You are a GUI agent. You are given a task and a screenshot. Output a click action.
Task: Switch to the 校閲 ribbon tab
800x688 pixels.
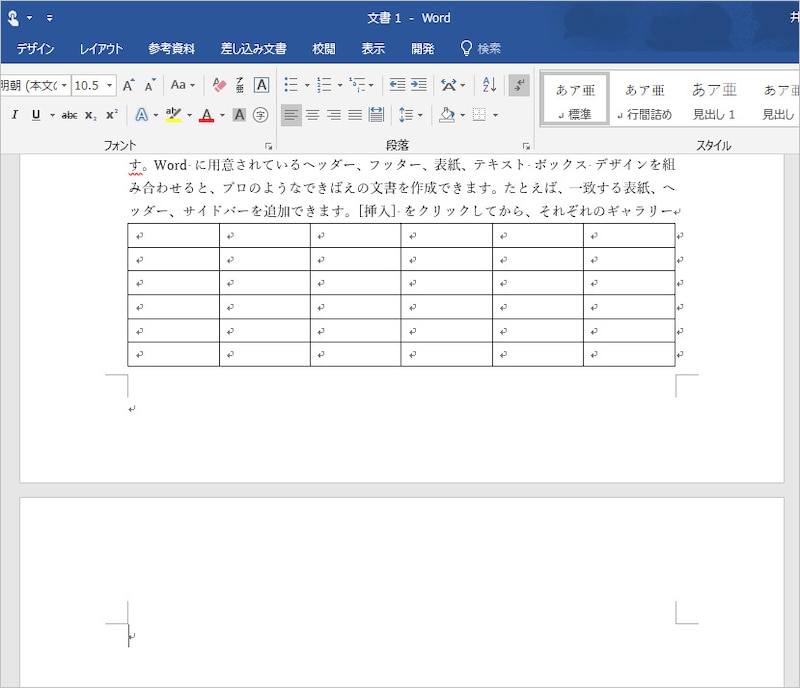322,47
